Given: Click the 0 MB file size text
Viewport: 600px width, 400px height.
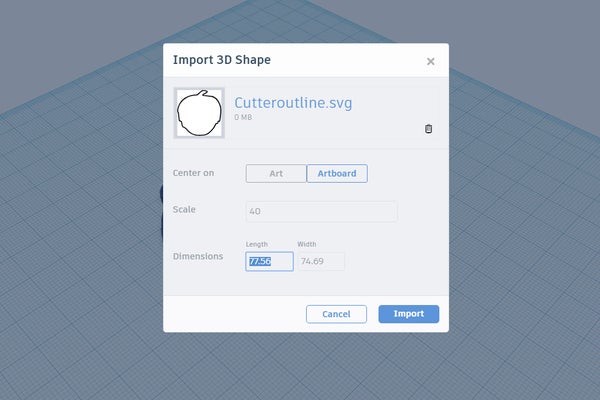Looking at the screenshot, I should coord(244,118).
